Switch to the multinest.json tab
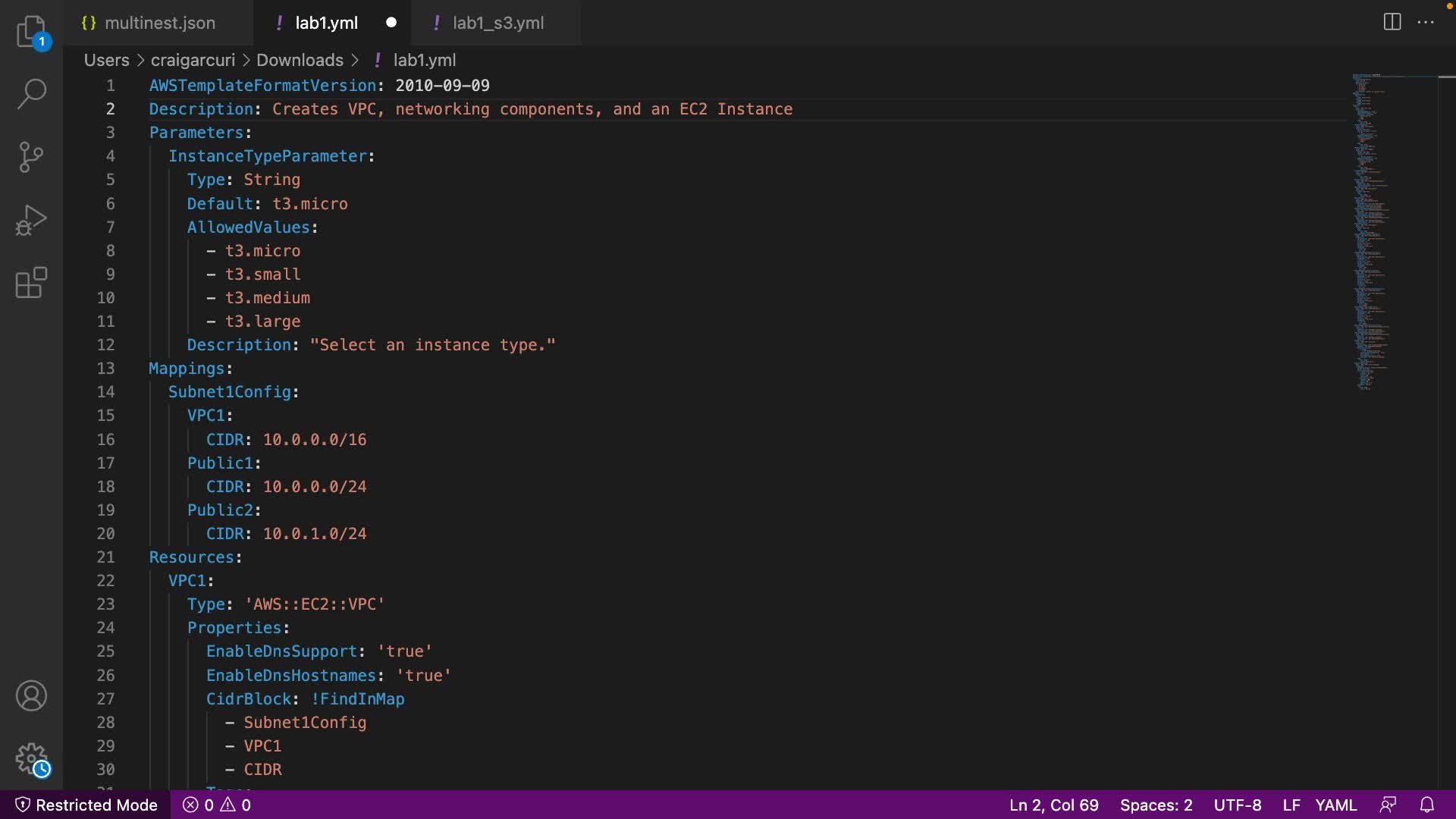This screenshot has width=1456, height=819. coord(159,23)
